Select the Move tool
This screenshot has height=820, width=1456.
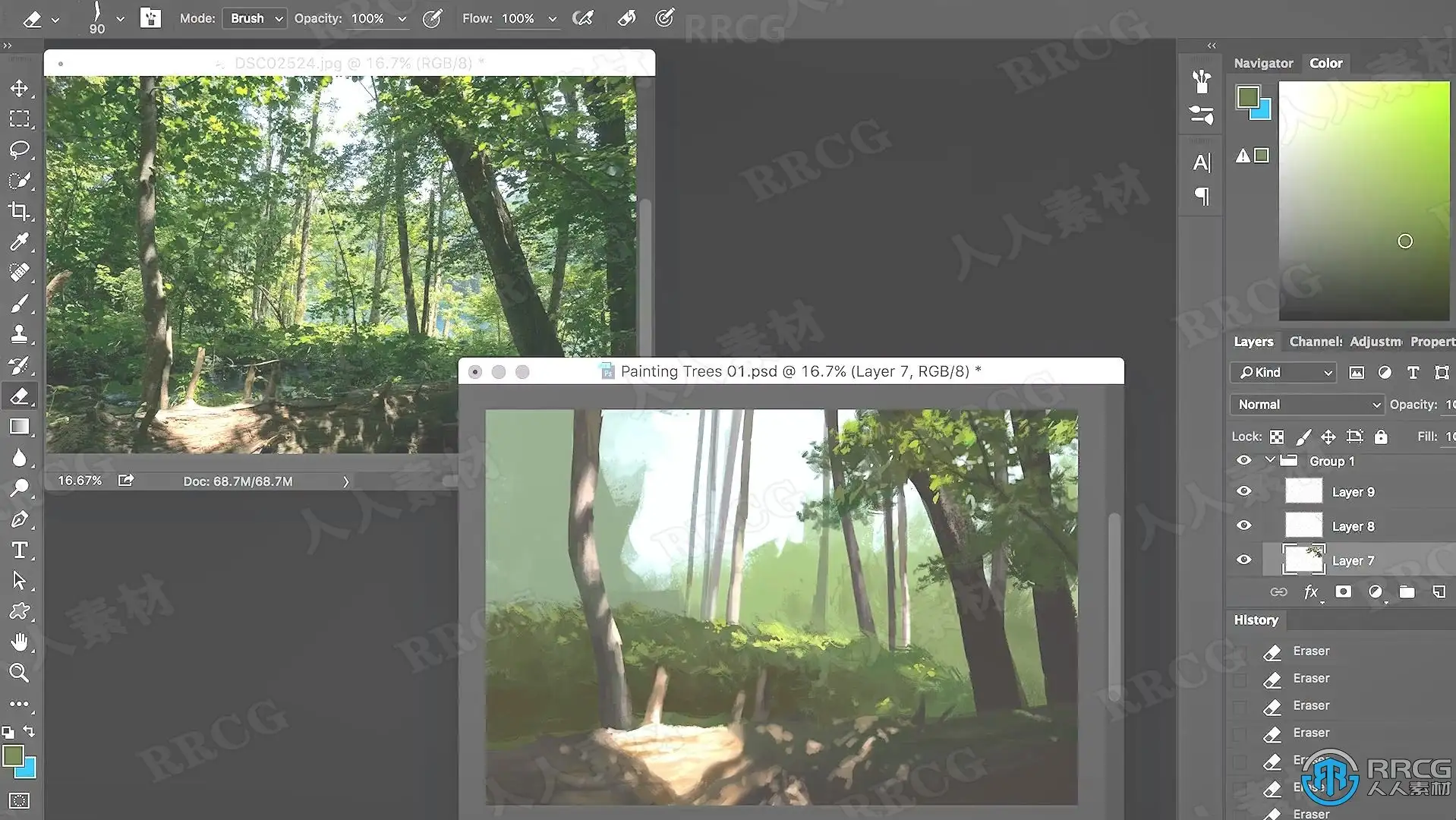pyautogui.click(x=19, y=88)
